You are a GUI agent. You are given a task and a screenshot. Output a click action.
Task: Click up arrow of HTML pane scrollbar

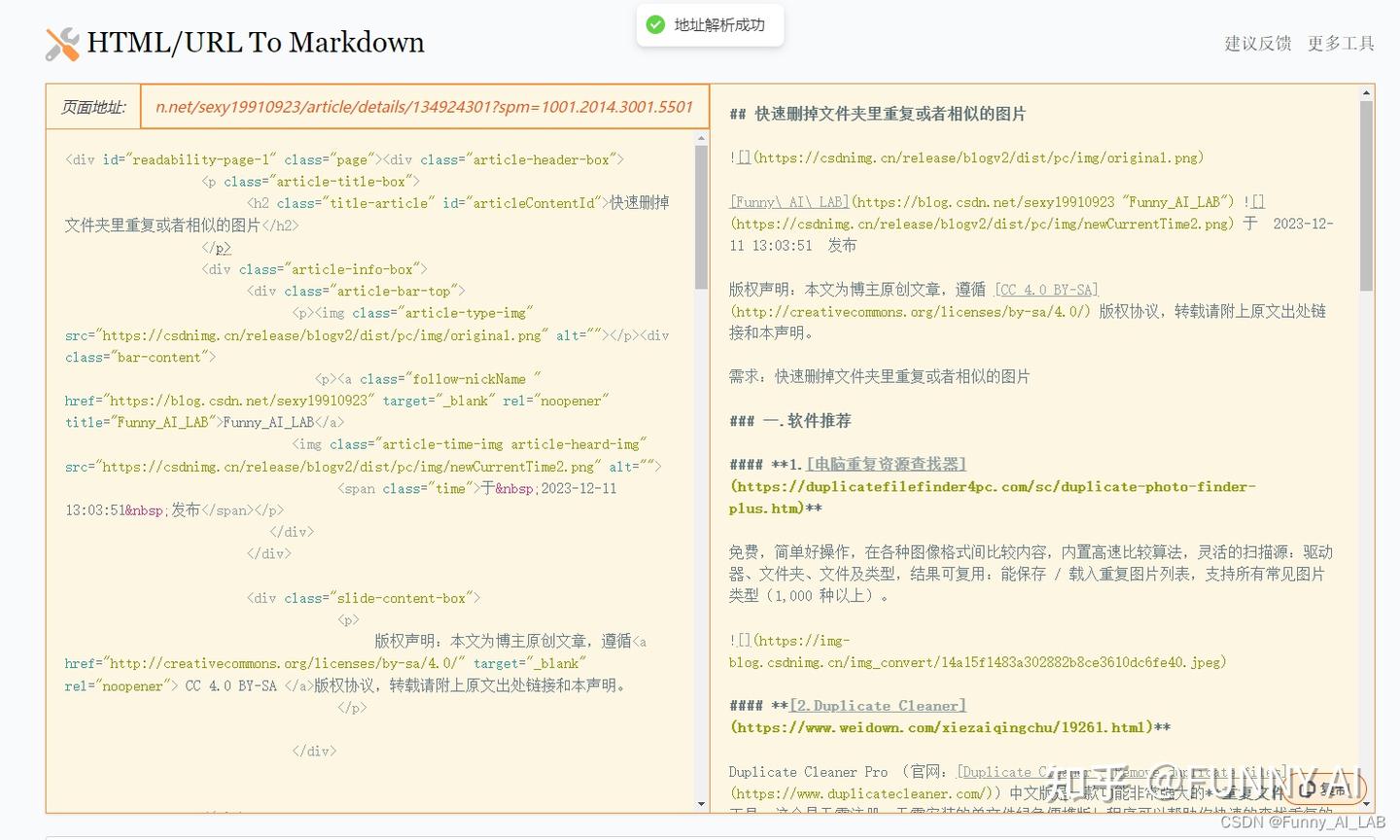(702, 139)
